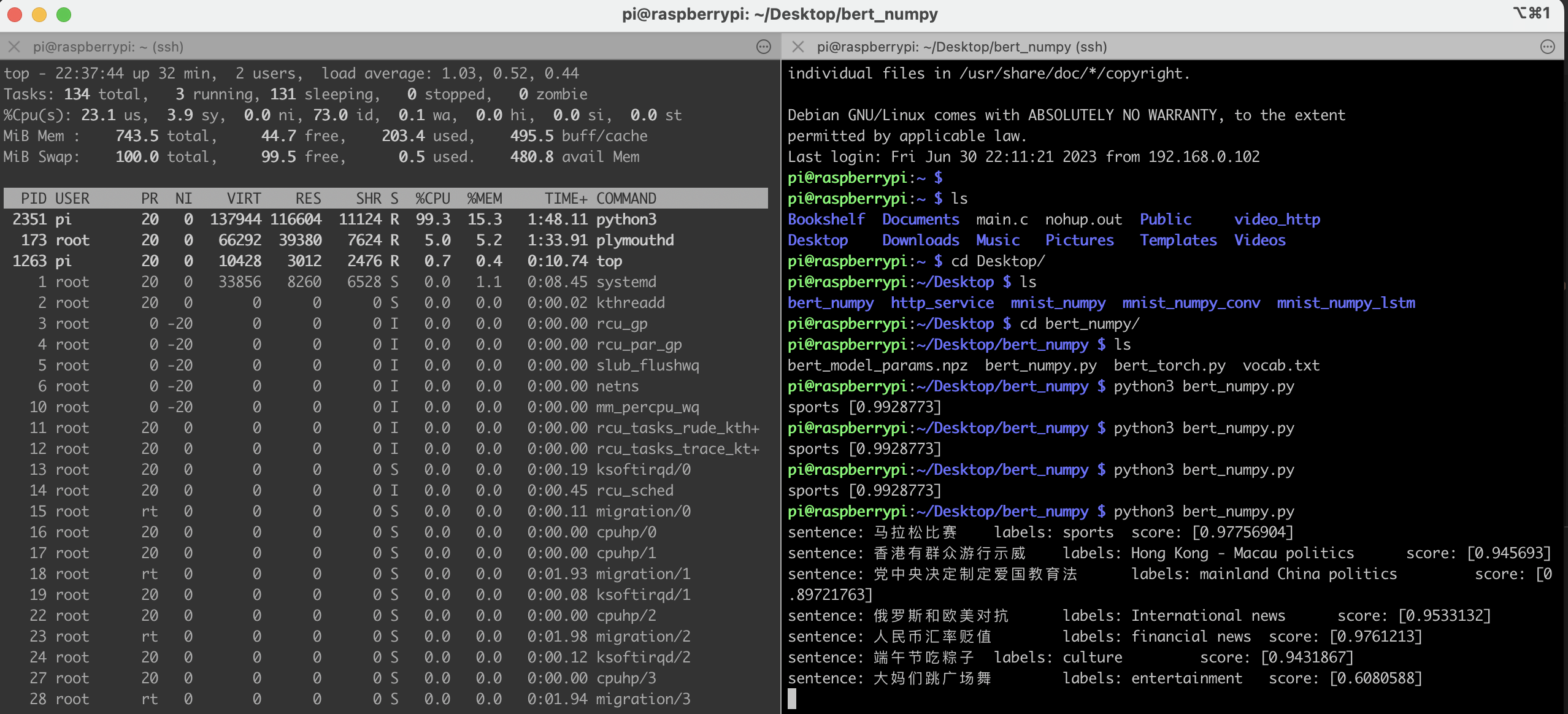The width and height of the screenshot is (1568, 714).
Task: Click the 'Templates' directory name
Action: click(1178, 240)
